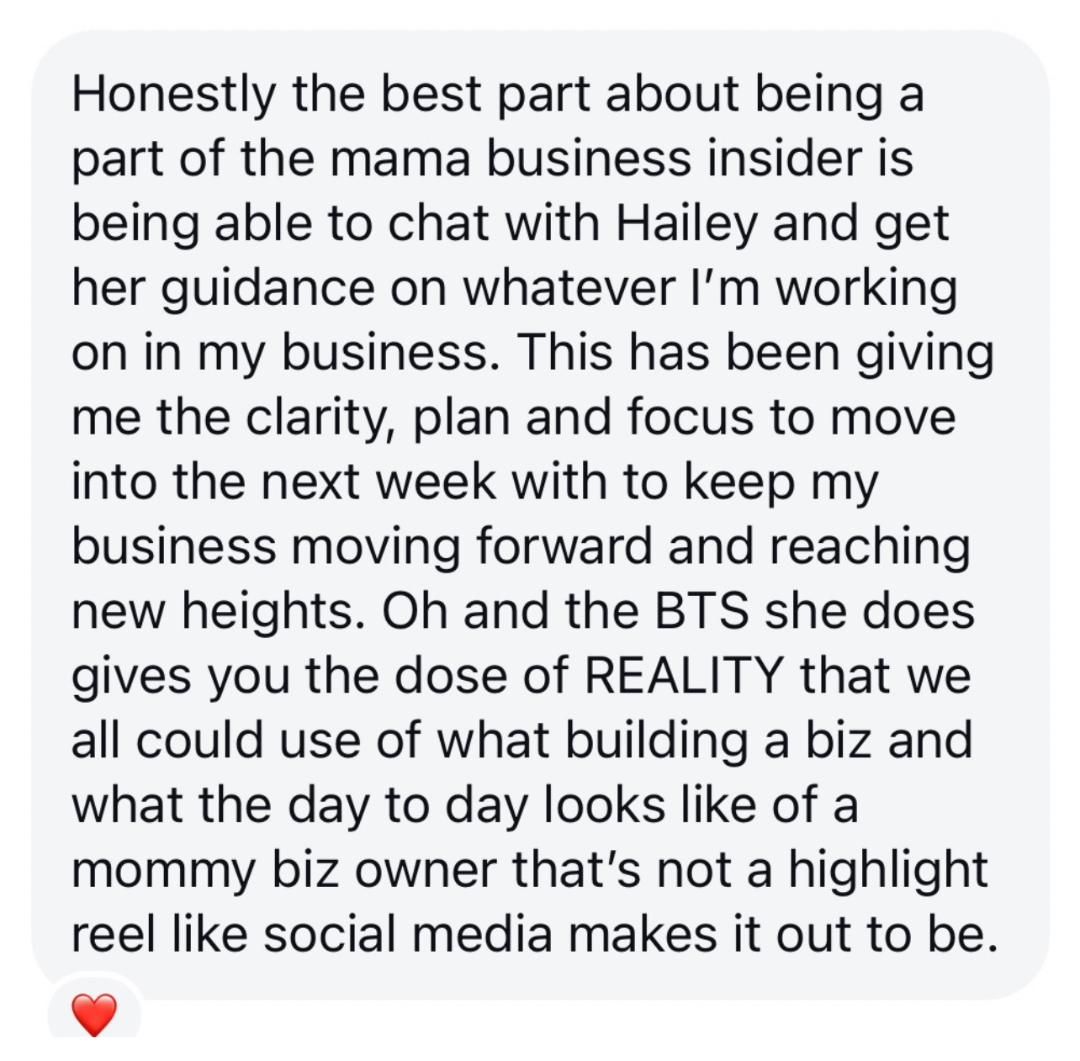Click the phrase 'next week'
The width and height of the screenshot is (1080, 1061).
tap(379, 481)
